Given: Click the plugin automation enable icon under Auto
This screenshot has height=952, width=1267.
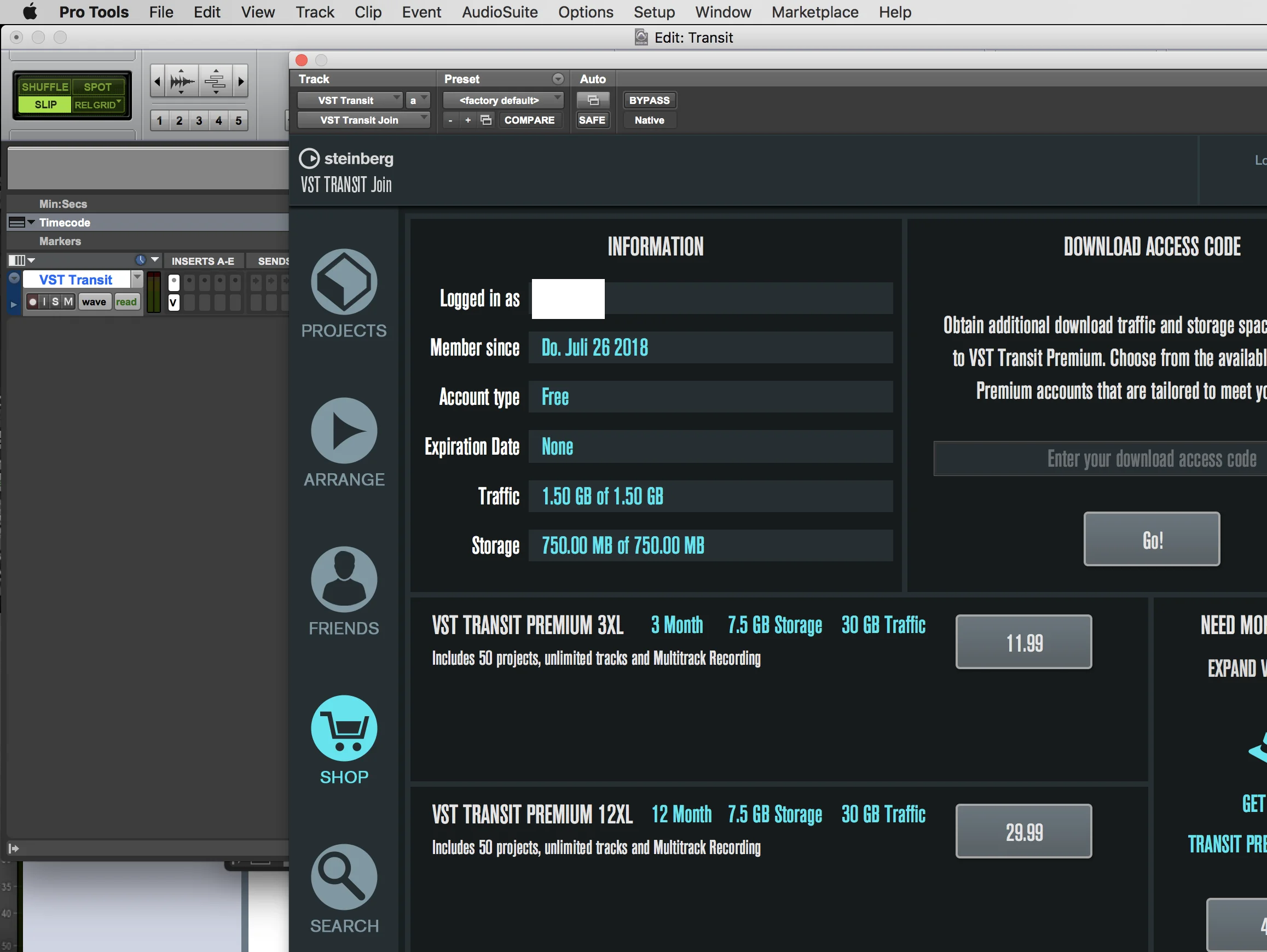Looking at the screenshot, I should pyautogui.click(x=593, y=100).
